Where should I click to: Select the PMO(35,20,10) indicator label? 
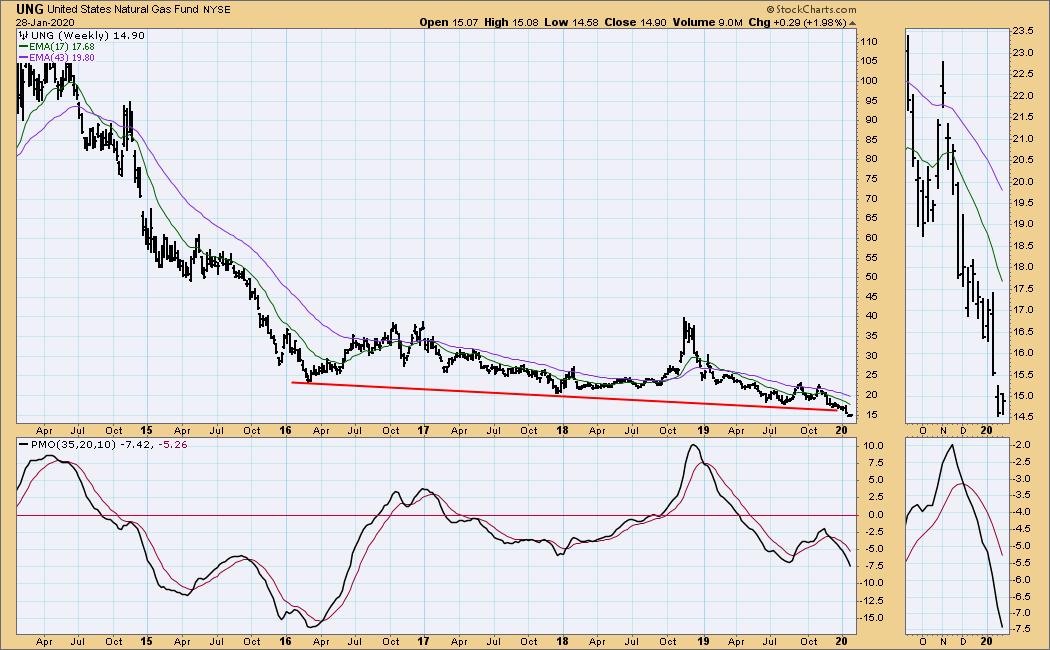57,445
